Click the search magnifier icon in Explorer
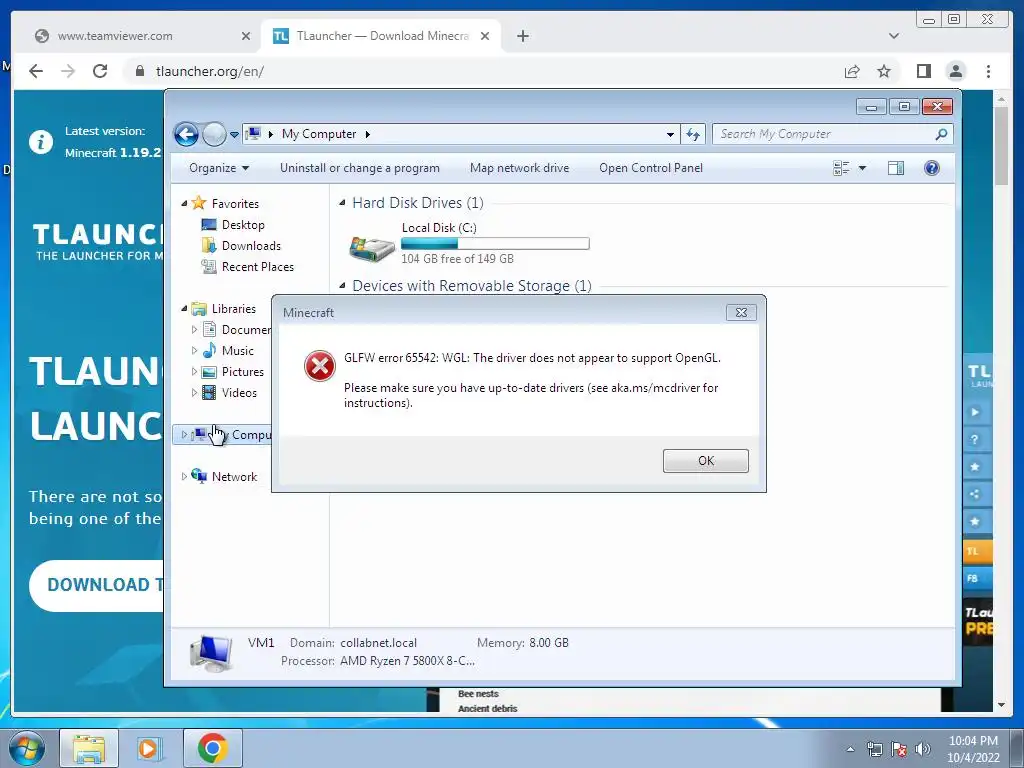The image size is (1024, 768). click(x=941, y=134)
